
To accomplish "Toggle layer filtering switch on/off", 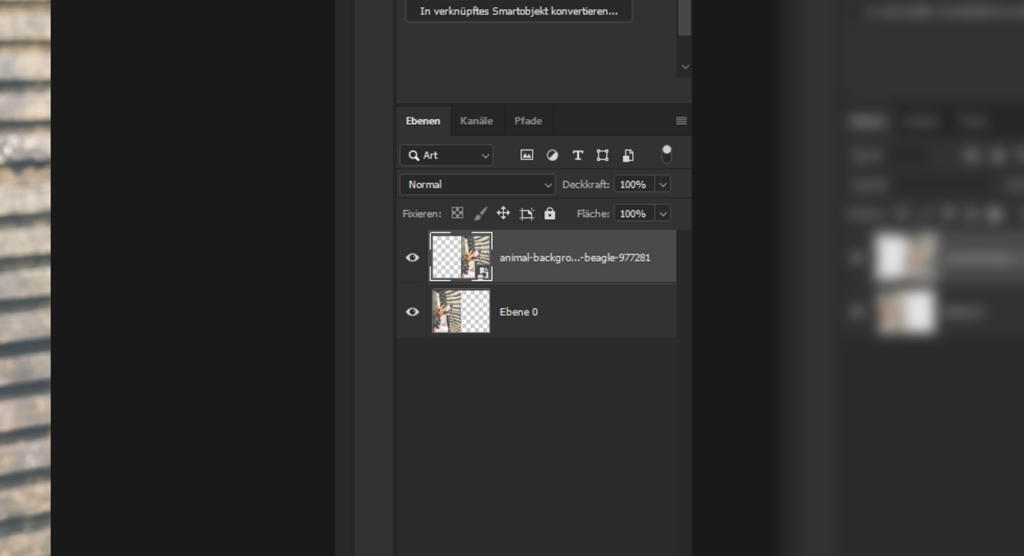I will coord(666,155).
